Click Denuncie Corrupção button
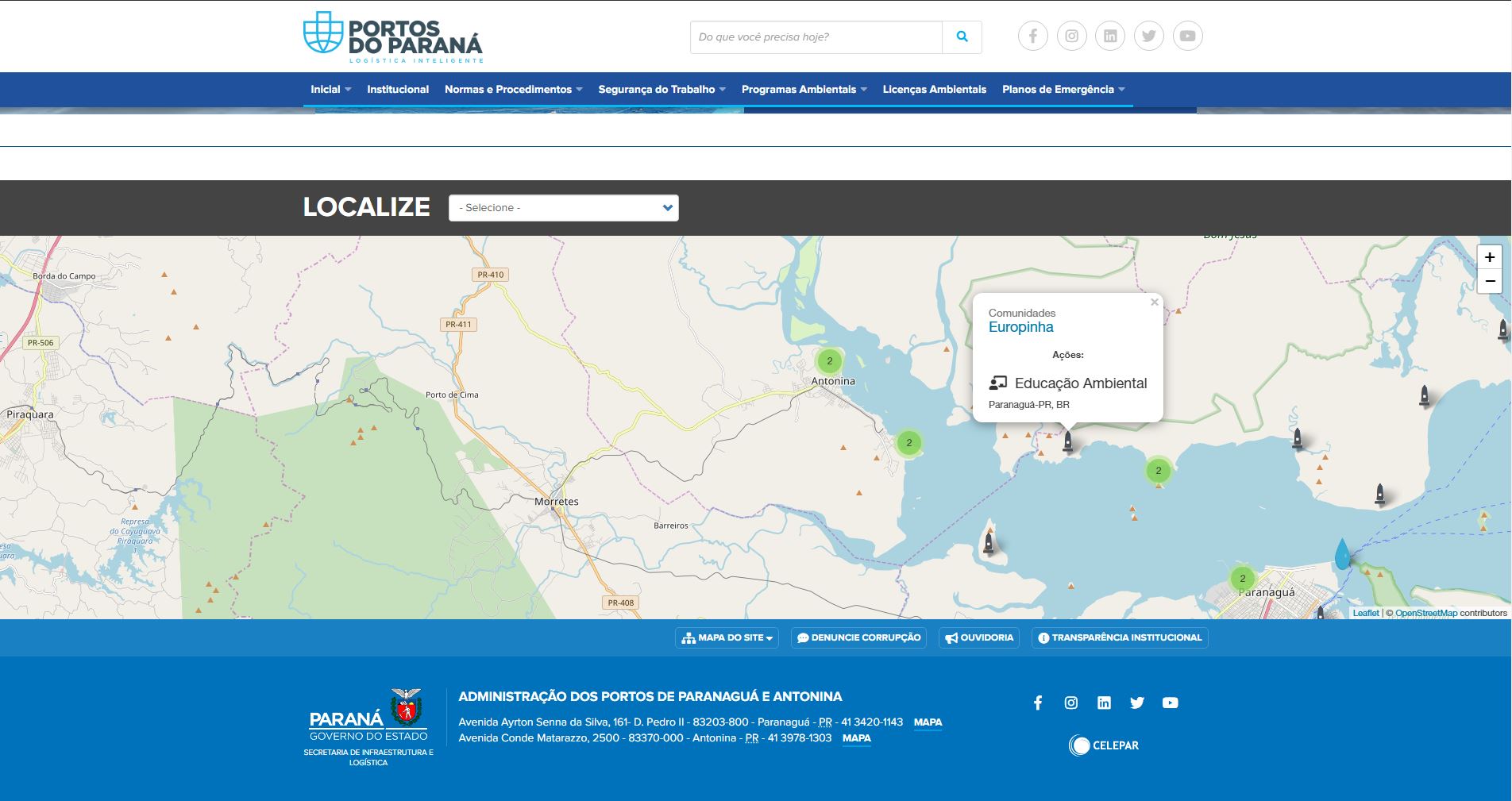Image resolution: width=1512 pixels, height=801 pixels. (858, 637)
